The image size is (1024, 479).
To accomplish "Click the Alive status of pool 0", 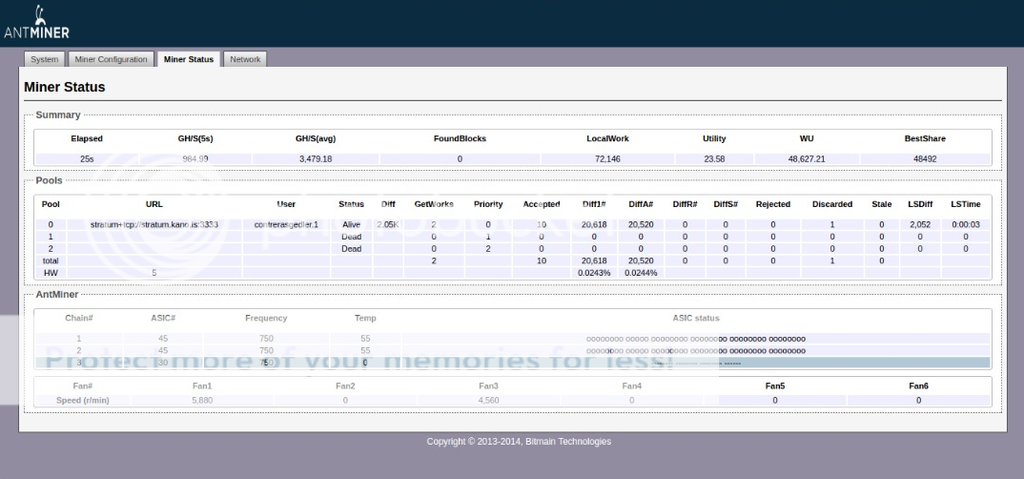I will (x=351, y=224).
